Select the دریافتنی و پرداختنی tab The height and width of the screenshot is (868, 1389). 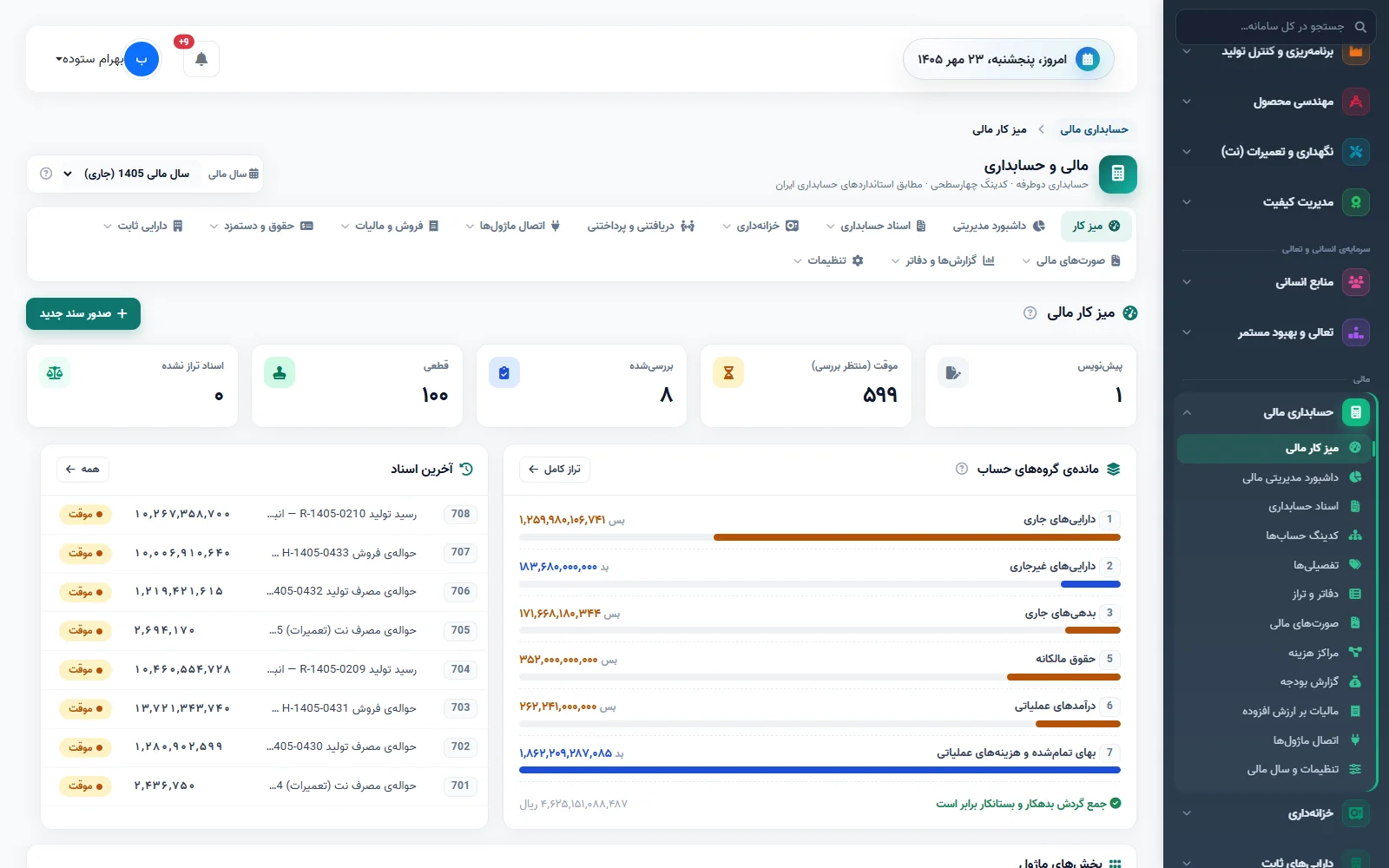pos(641,226)
